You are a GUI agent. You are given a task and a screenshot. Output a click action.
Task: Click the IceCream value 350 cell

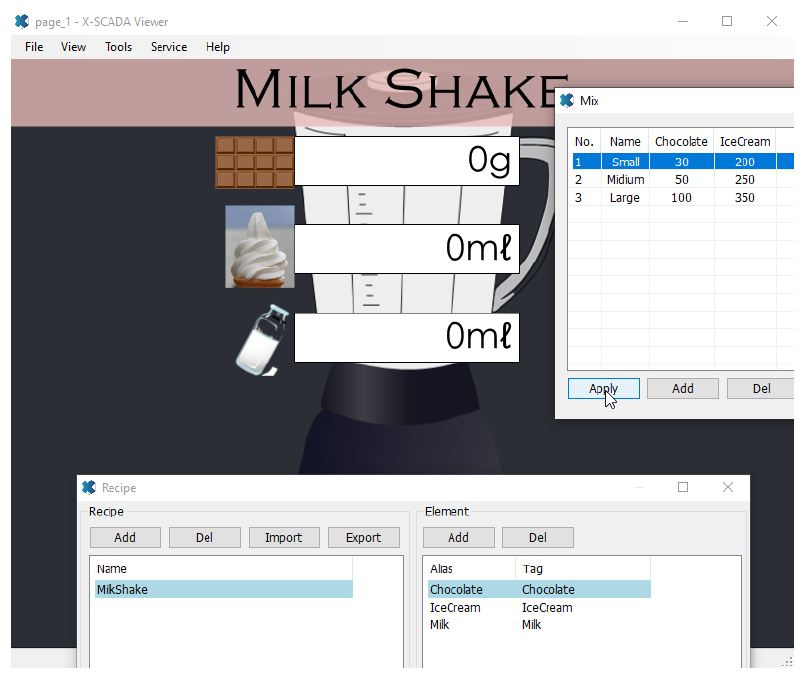(745, 197)
